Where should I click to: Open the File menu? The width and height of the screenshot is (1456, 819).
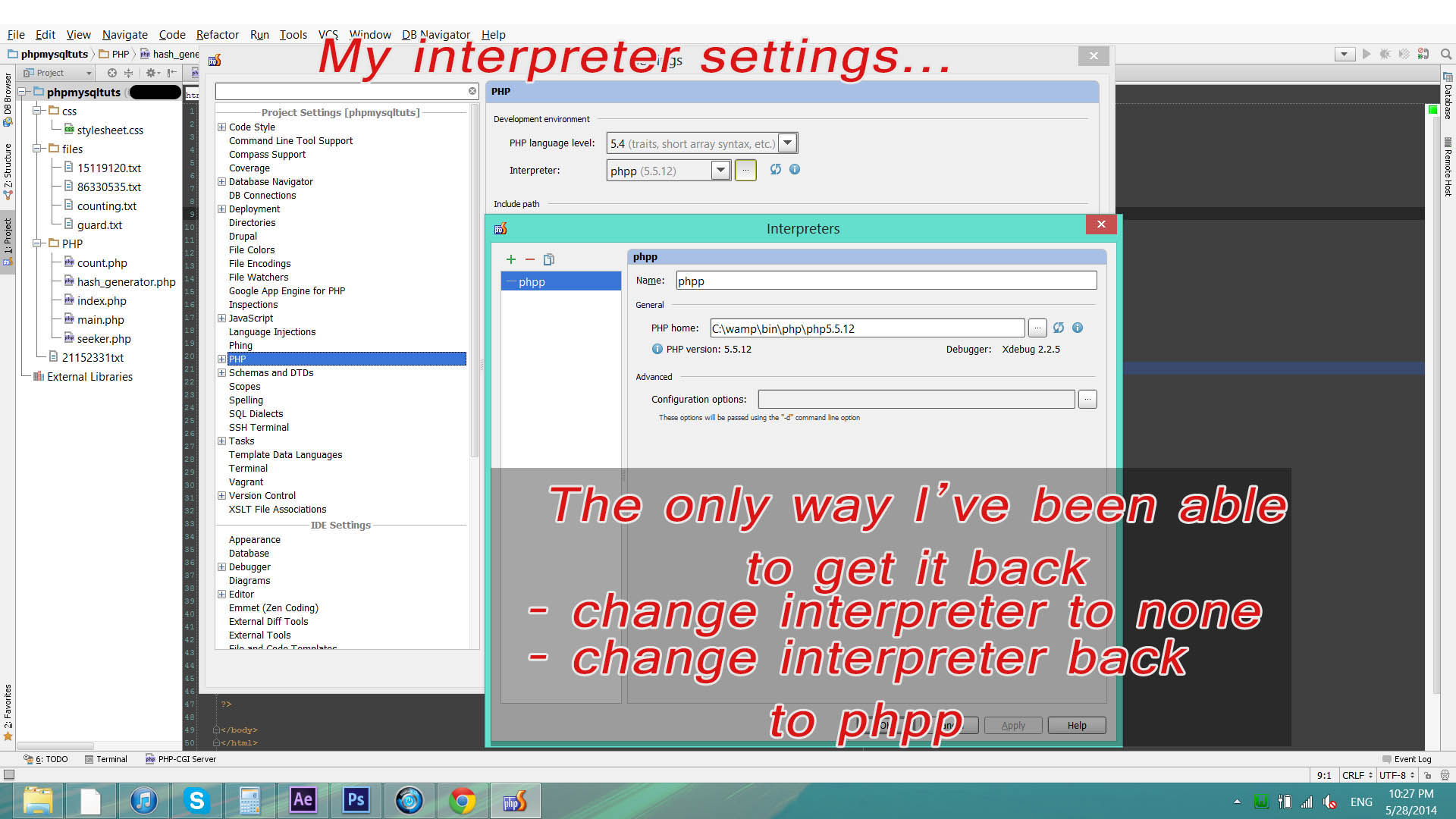(x=16, y=35)
